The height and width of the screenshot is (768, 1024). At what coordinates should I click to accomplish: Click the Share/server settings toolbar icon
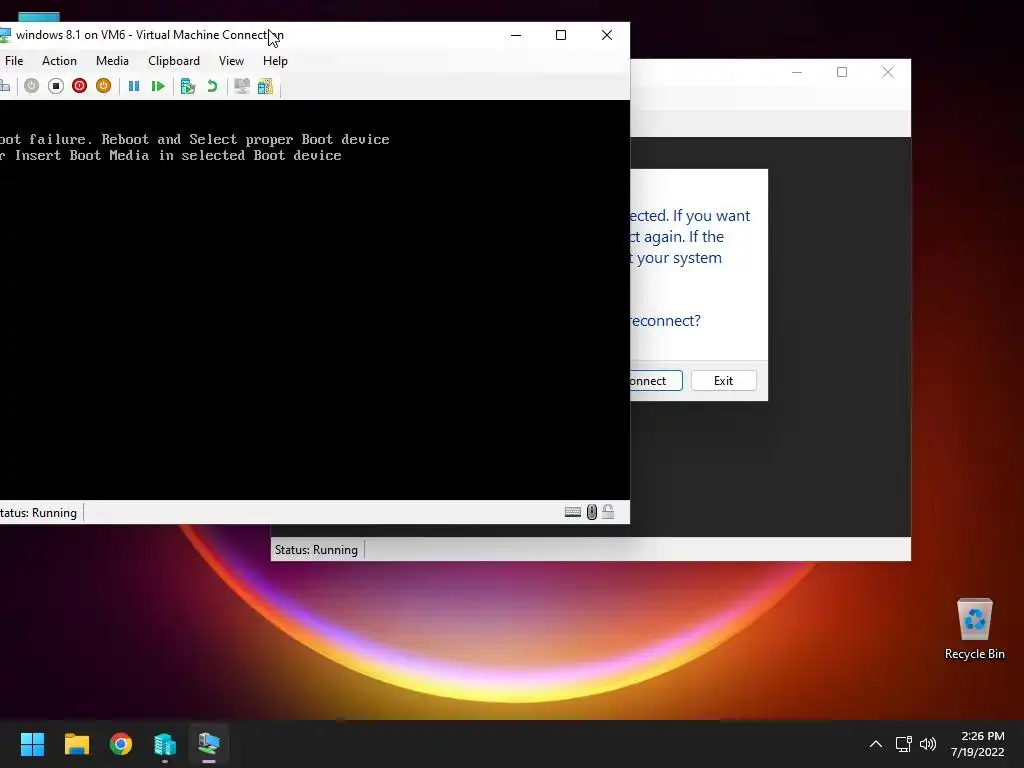coord(265,86)
